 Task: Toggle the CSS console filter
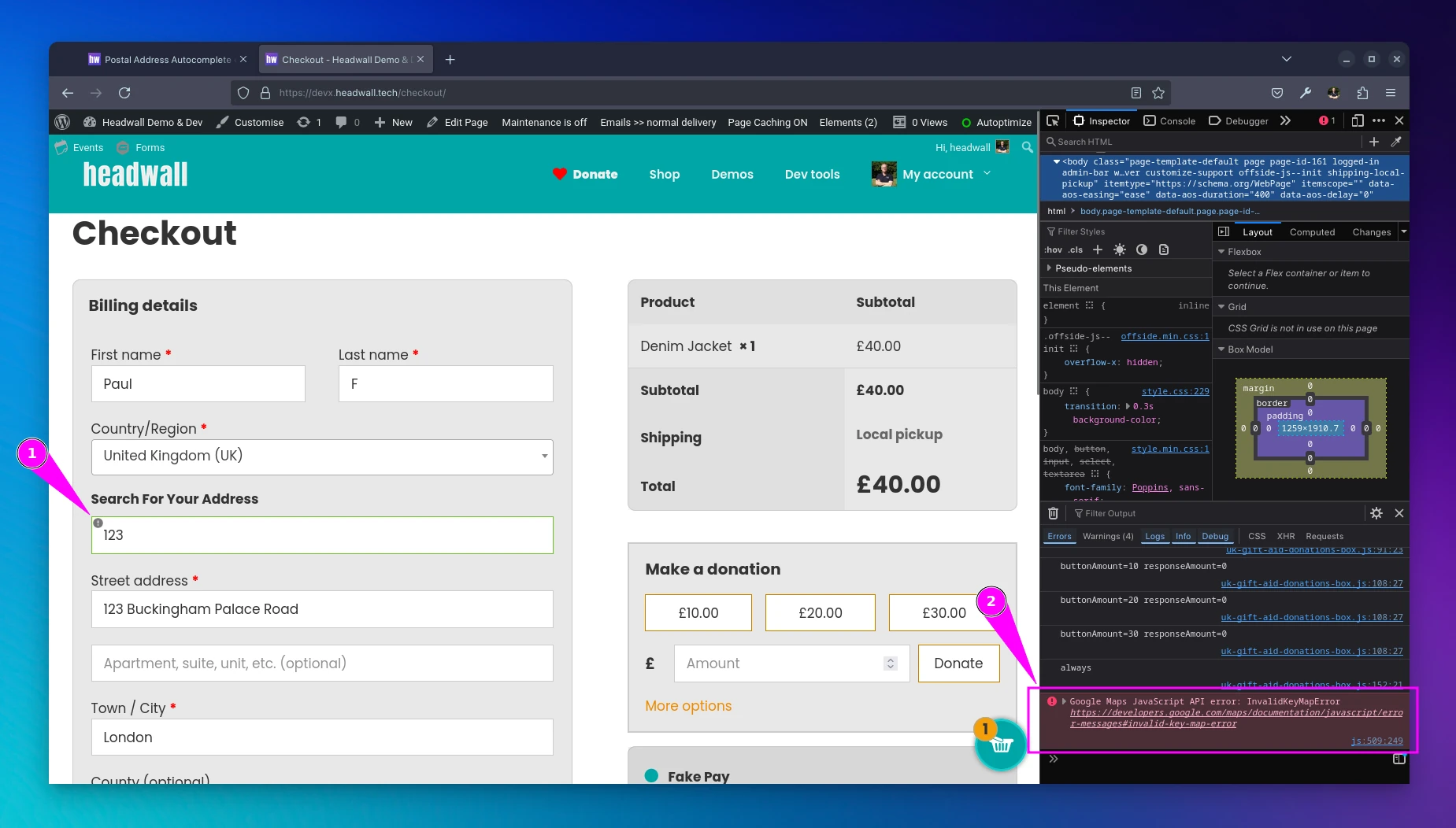pyautogui.click(x=1257, y=536)
